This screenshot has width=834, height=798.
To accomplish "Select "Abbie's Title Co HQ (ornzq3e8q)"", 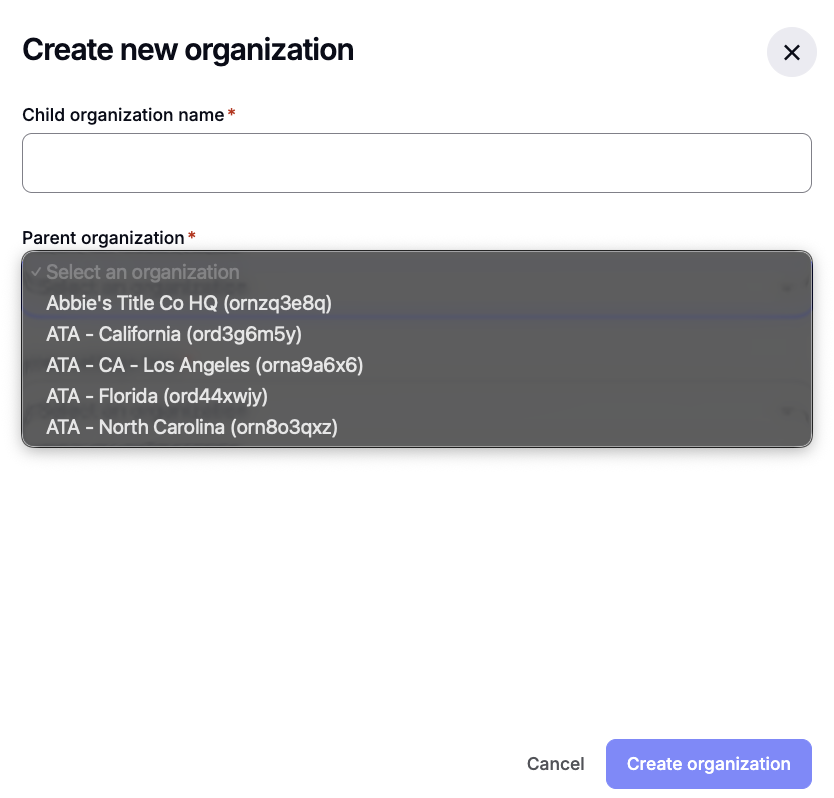I will point(189,302).
